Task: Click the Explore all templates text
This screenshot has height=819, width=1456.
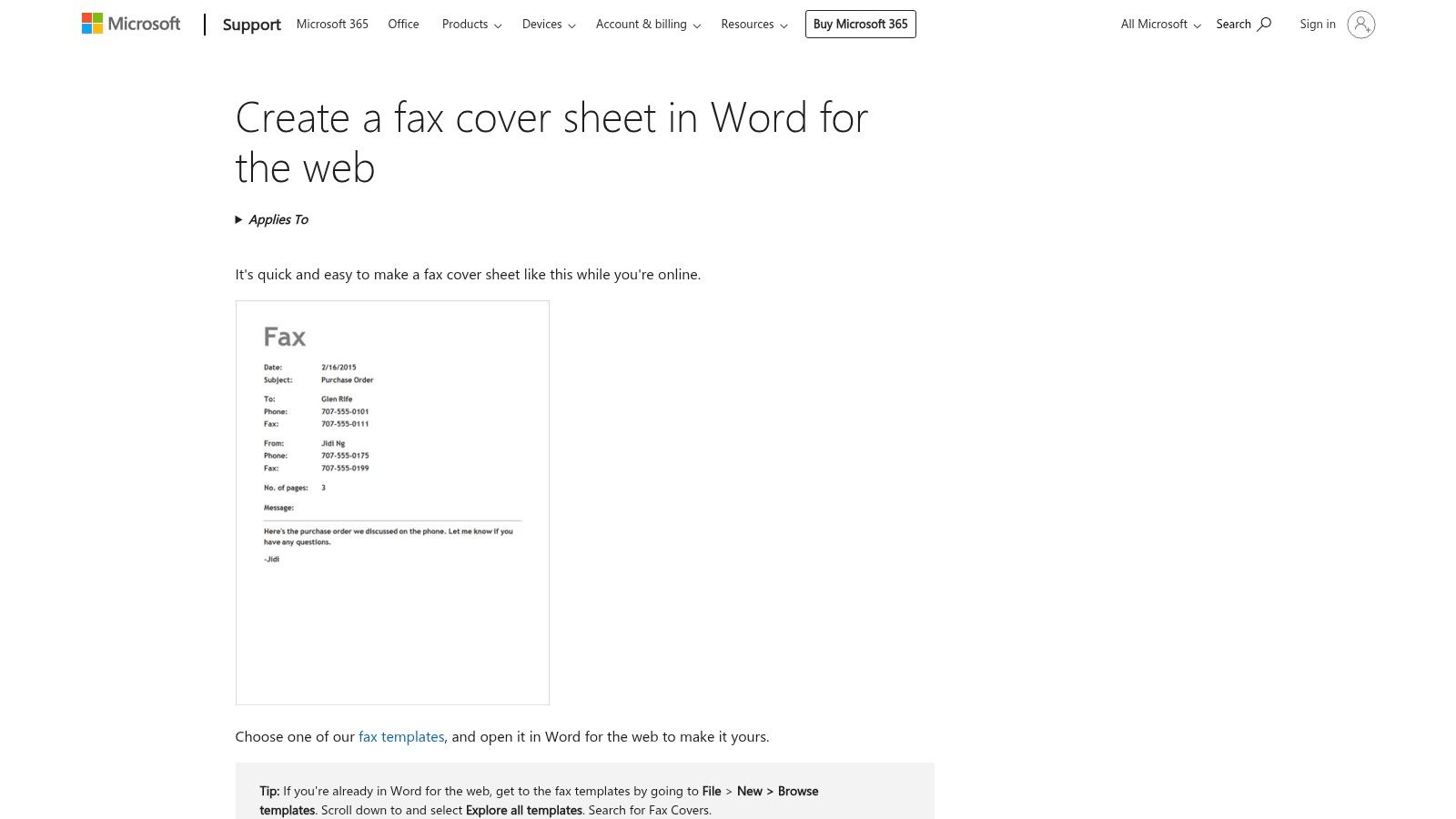Action: click(523, 809)
